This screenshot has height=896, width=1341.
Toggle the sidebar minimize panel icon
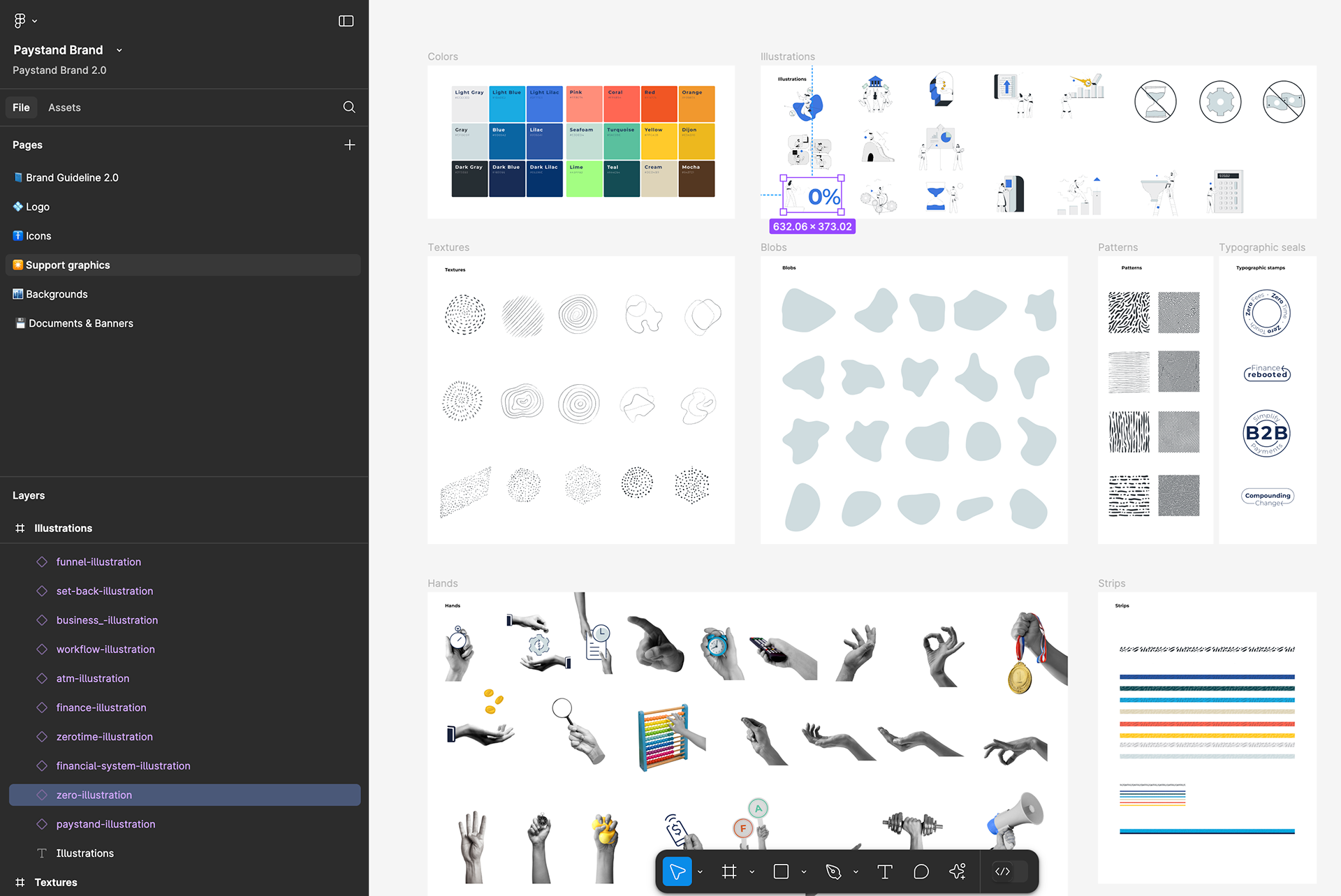[x=346, y=21]
